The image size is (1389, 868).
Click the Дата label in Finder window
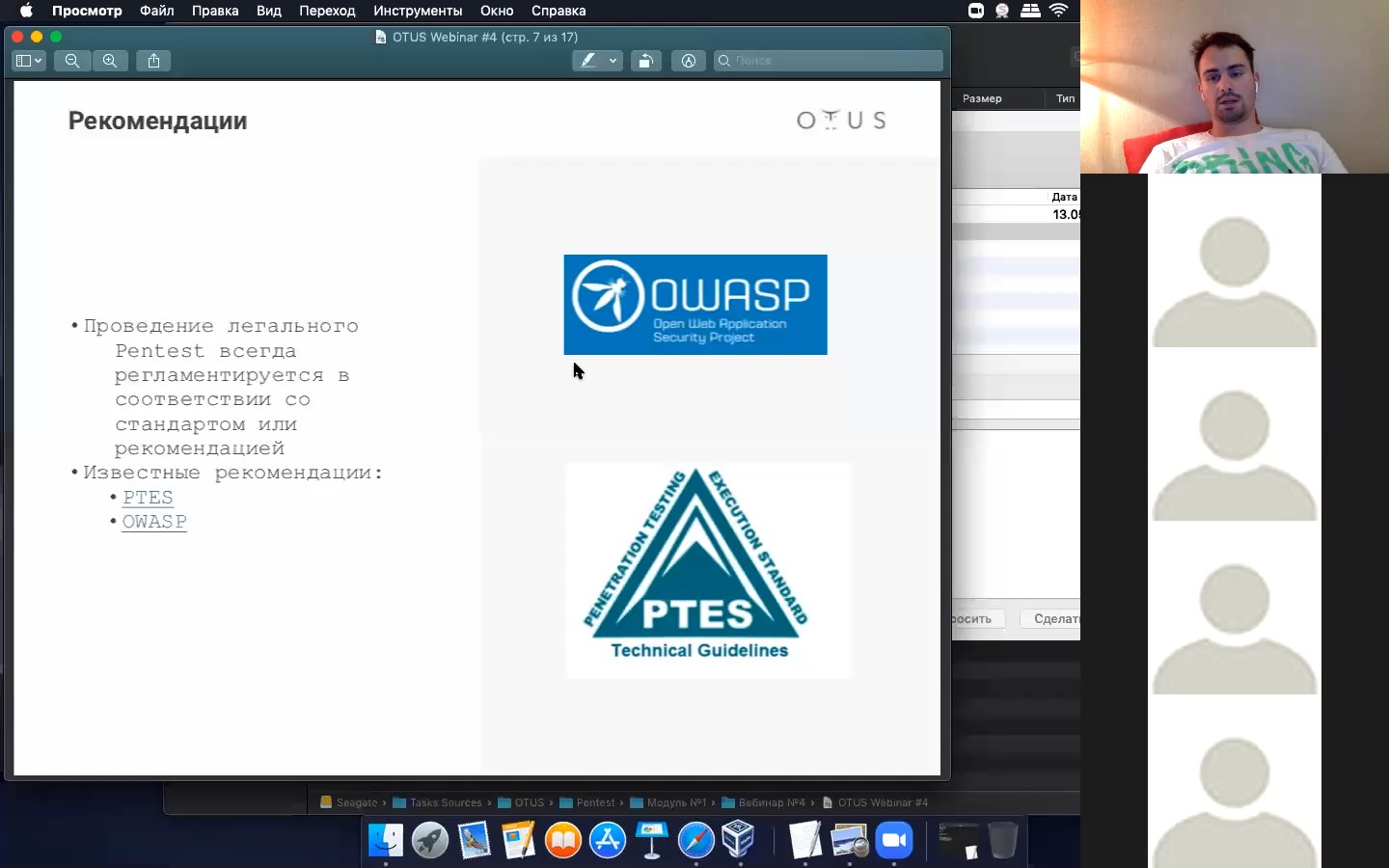tap(1064, 197)
